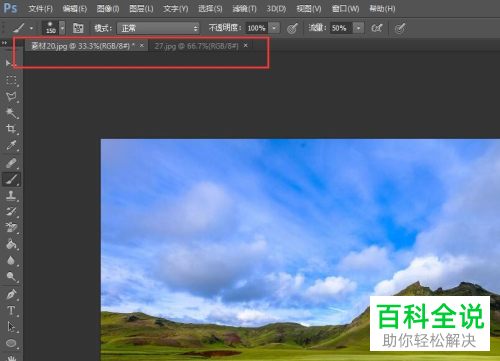Select the Paint Bucket tool
This screenshot has width=500, height=361.
click(x=11, y=244)
